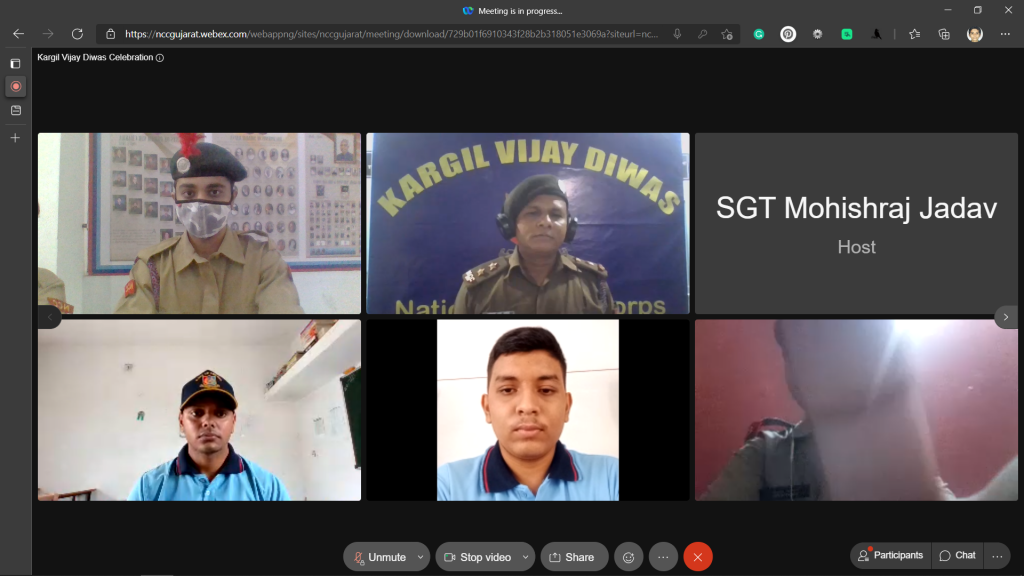This screenshot has height=576, width=1024.
Task: Select SGT Mohishraj Jadav host tile
Action: [856, 224]
